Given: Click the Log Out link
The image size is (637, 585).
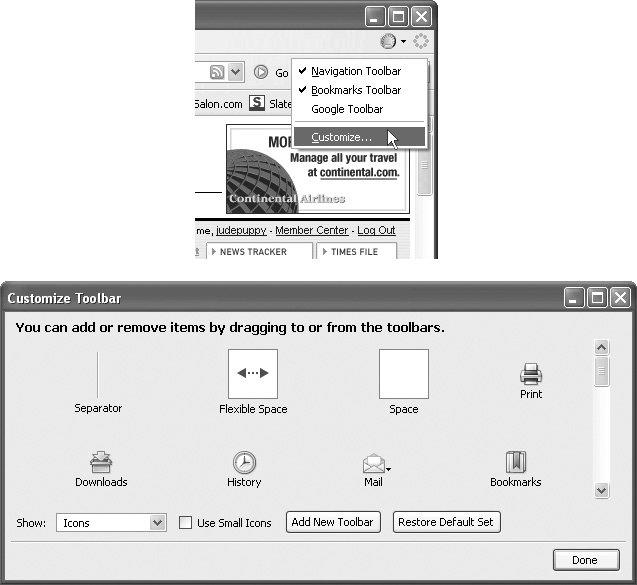Looking at the screenshot, I should coord(376,230).
